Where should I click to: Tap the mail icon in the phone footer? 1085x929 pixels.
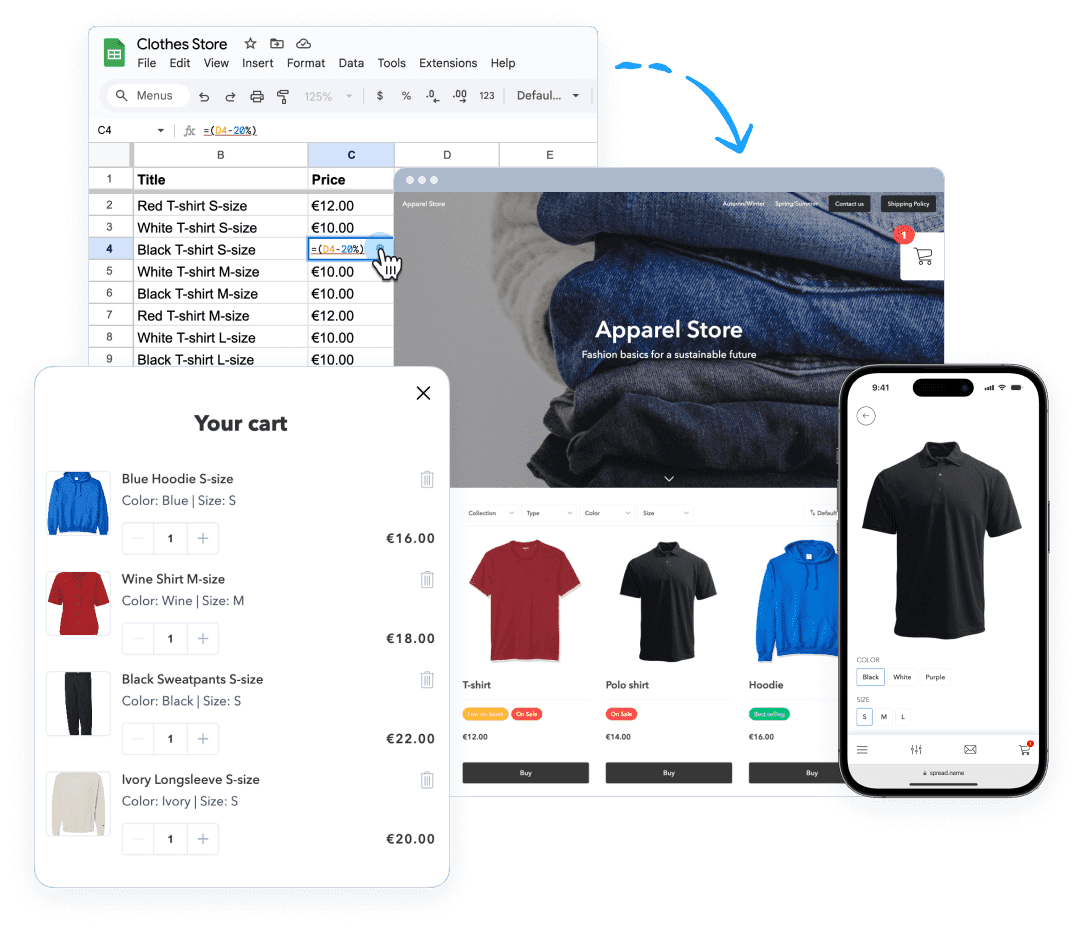(969, 749)
